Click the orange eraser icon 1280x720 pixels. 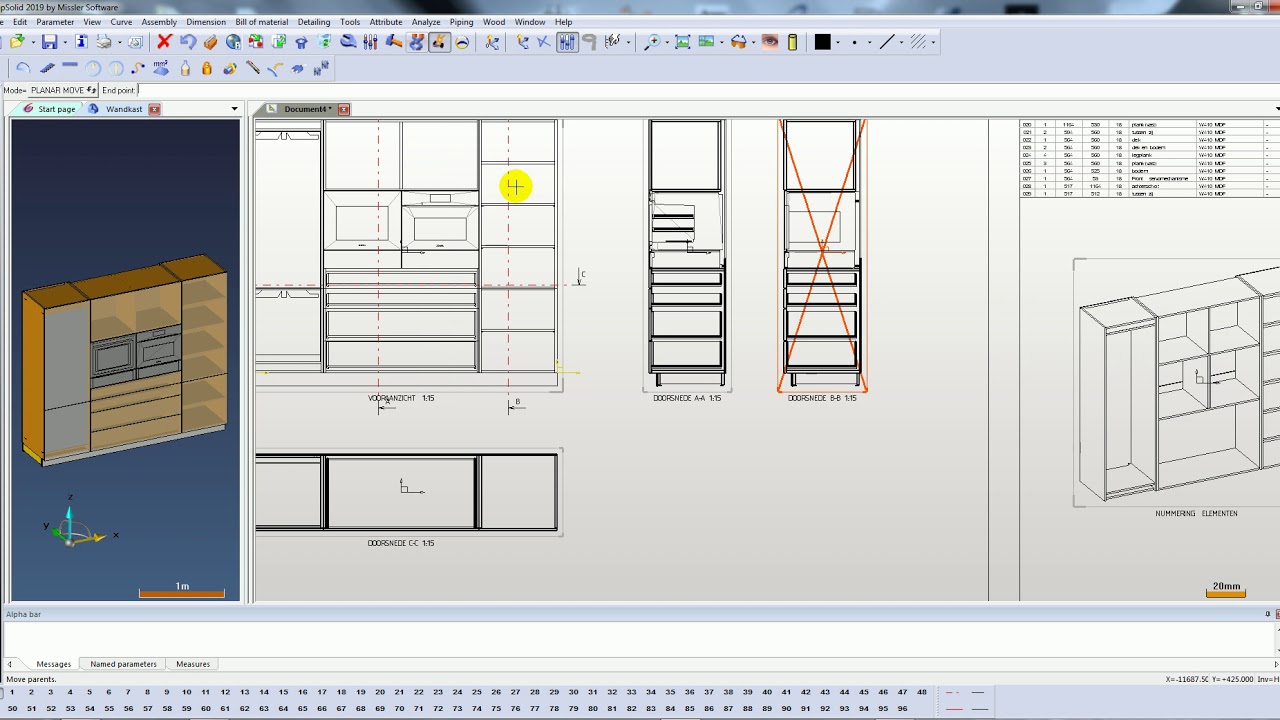pos(211,42)
